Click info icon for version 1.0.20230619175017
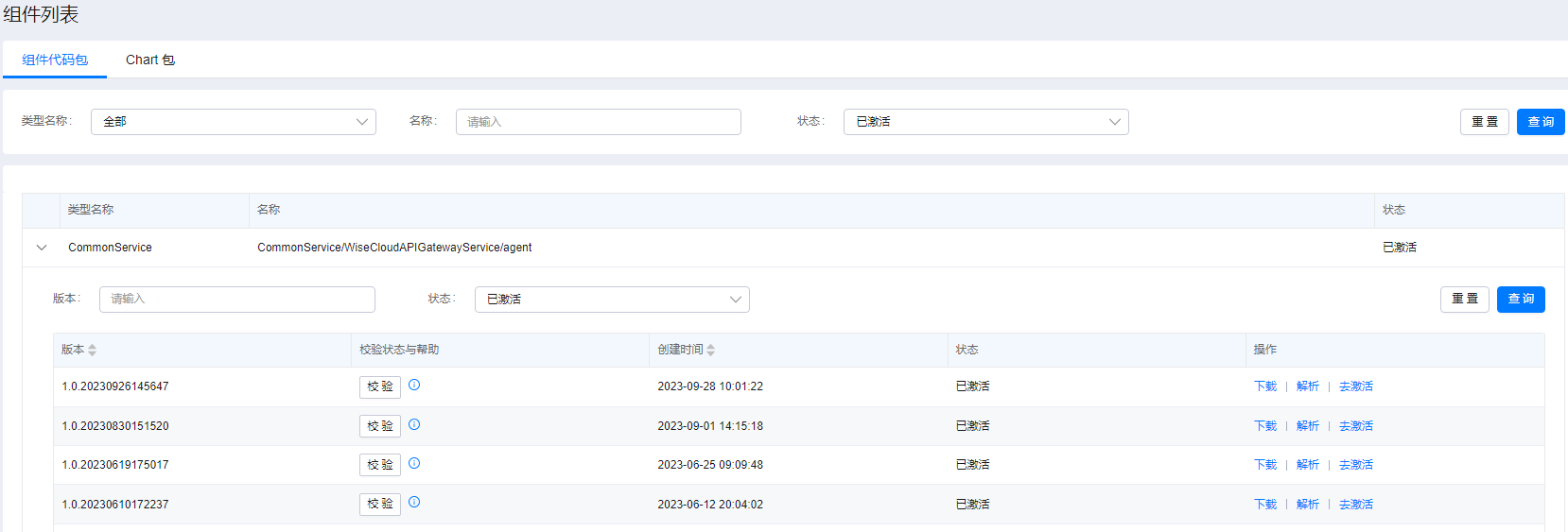Image resolution: width=1568 pixels, height=532 pixels. tap(414, 463)
